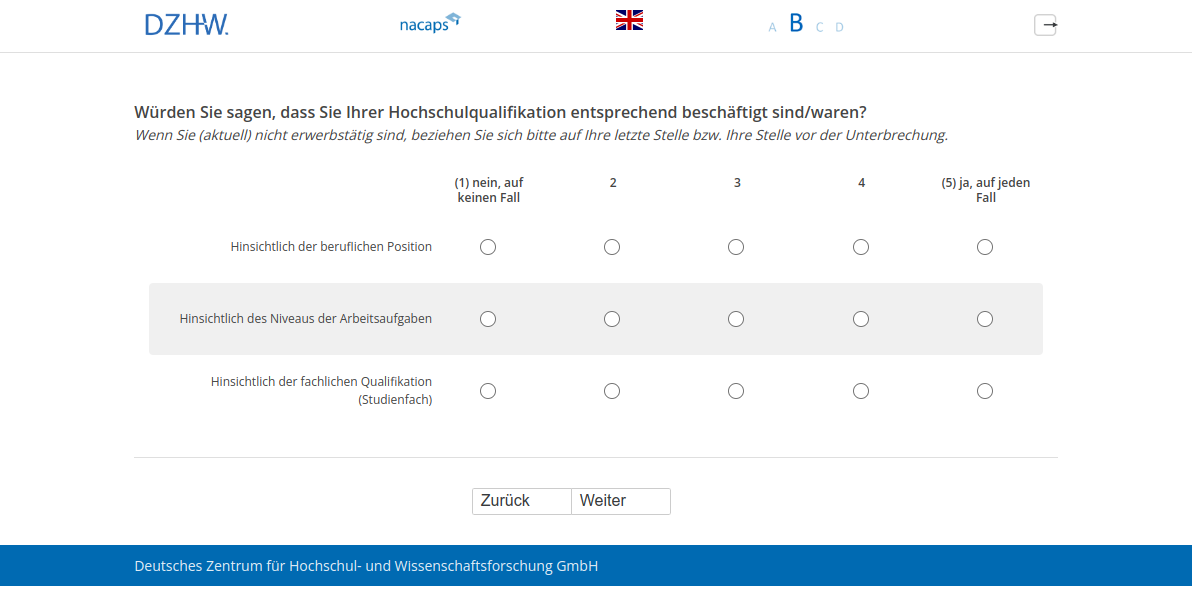Rate Niveau der Arbeitsaufgaben as 2
This screenshot has height=595, width=1192.
[612, 319]
